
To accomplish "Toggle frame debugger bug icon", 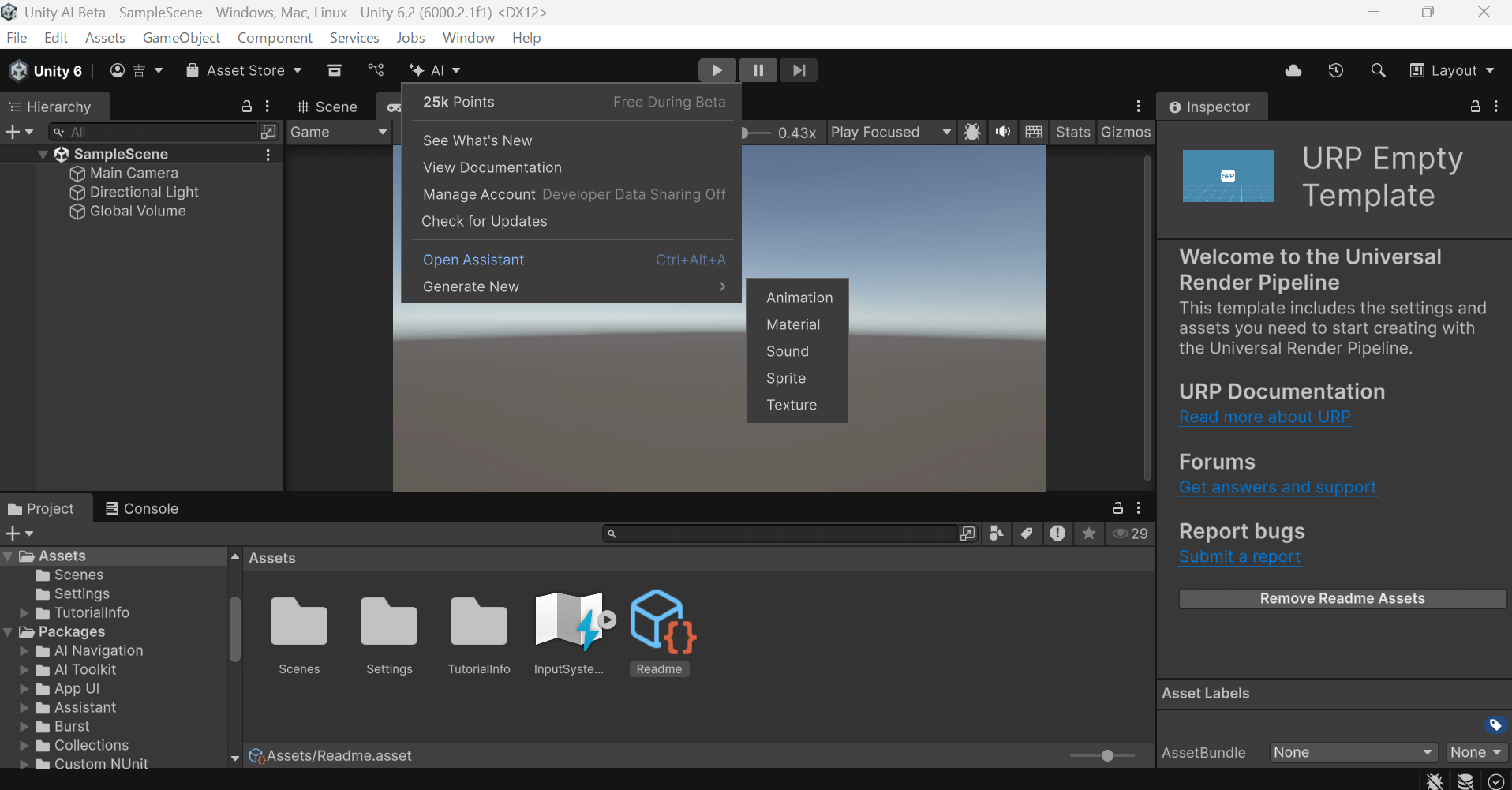I will (x=972, y=132).
